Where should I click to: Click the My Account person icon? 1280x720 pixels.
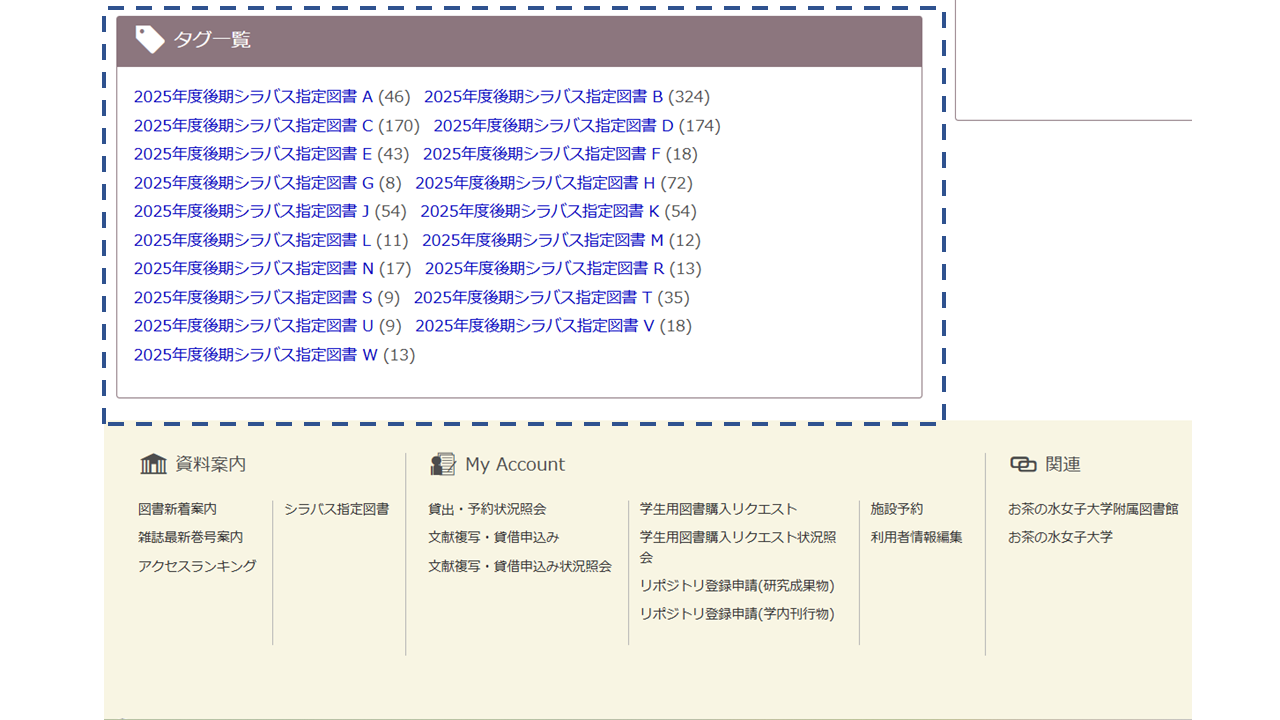tap(443, 464)
